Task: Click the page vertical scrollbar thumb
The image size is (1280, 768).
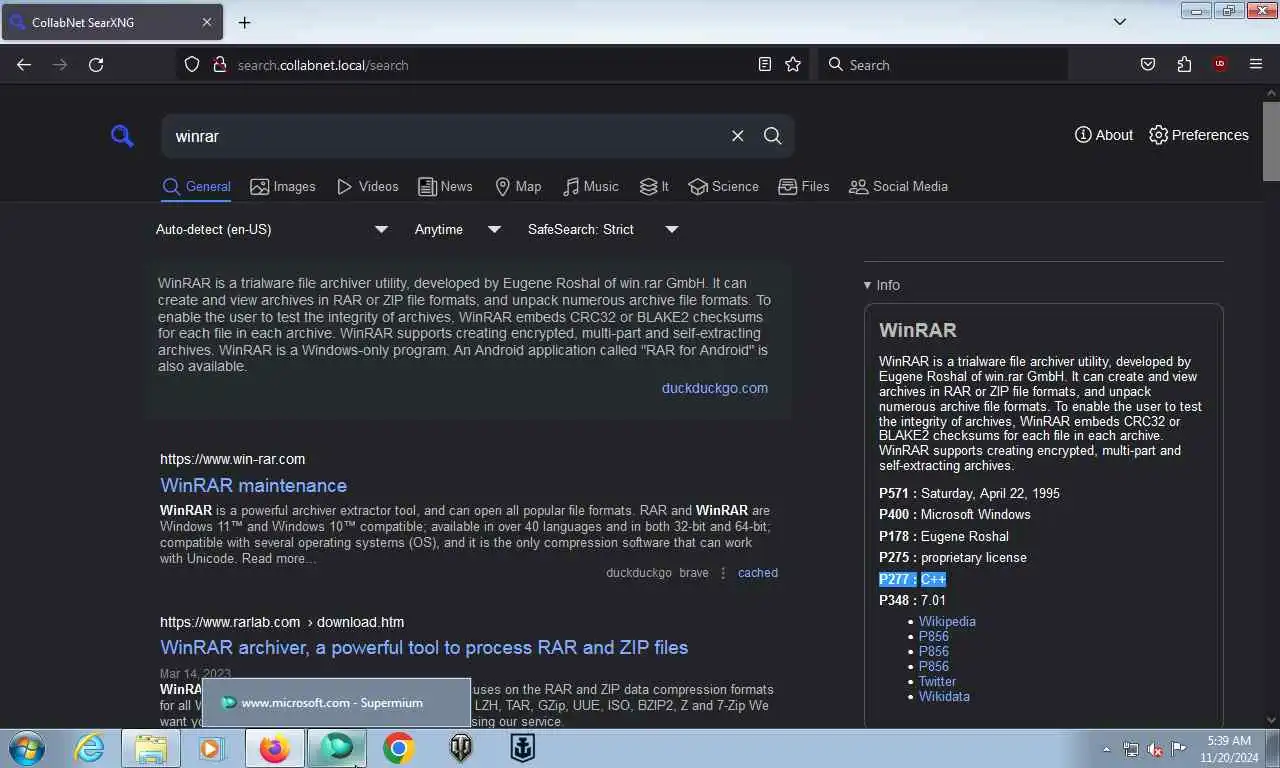Action: [1271, 141]
